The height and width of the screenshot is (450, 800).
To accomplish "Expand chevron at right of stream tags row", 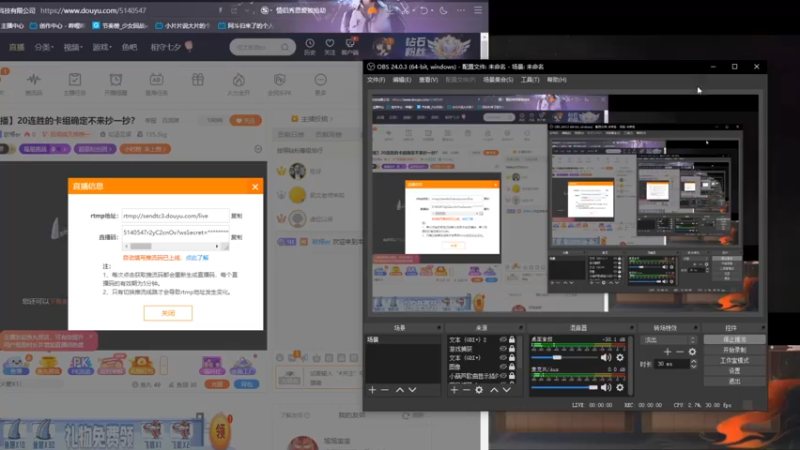I will pos(258,149).
